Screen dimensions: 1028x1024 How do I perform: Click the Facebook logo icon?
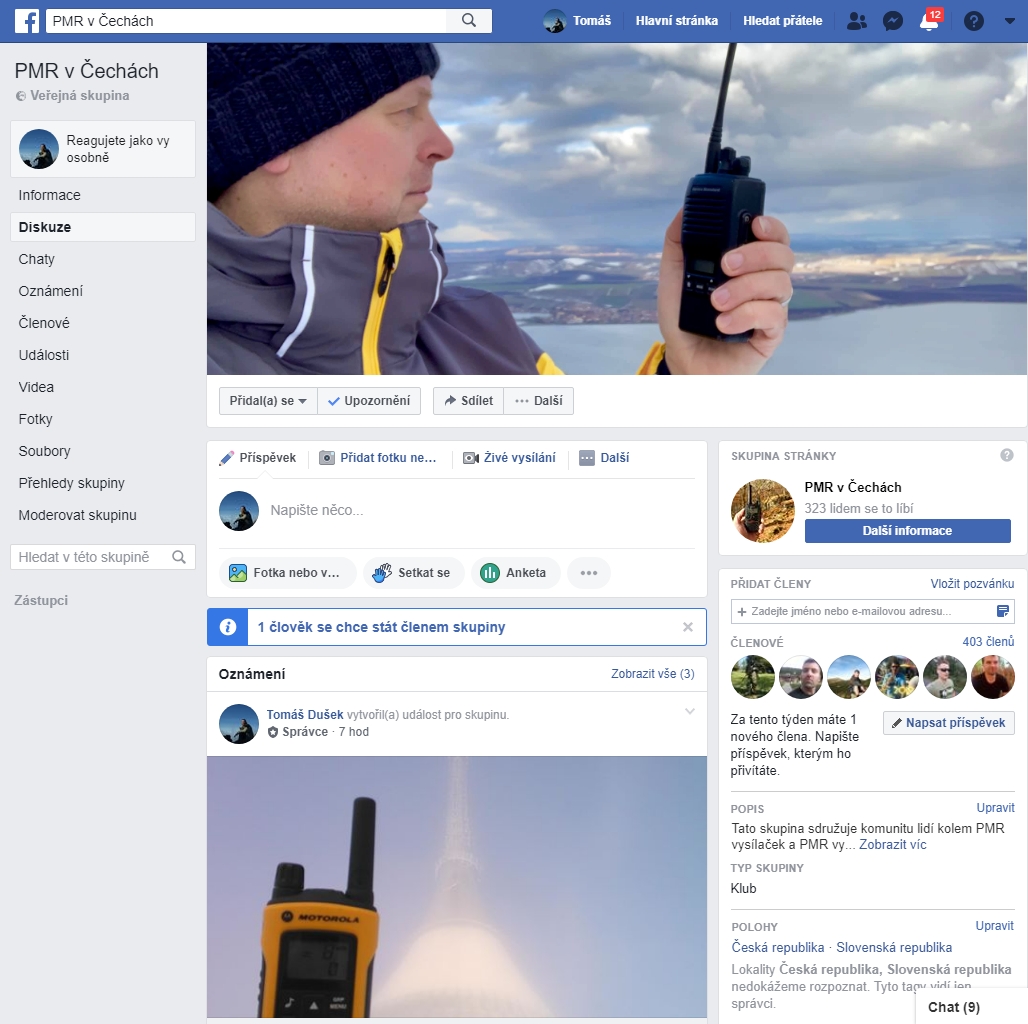pos(27,21)
